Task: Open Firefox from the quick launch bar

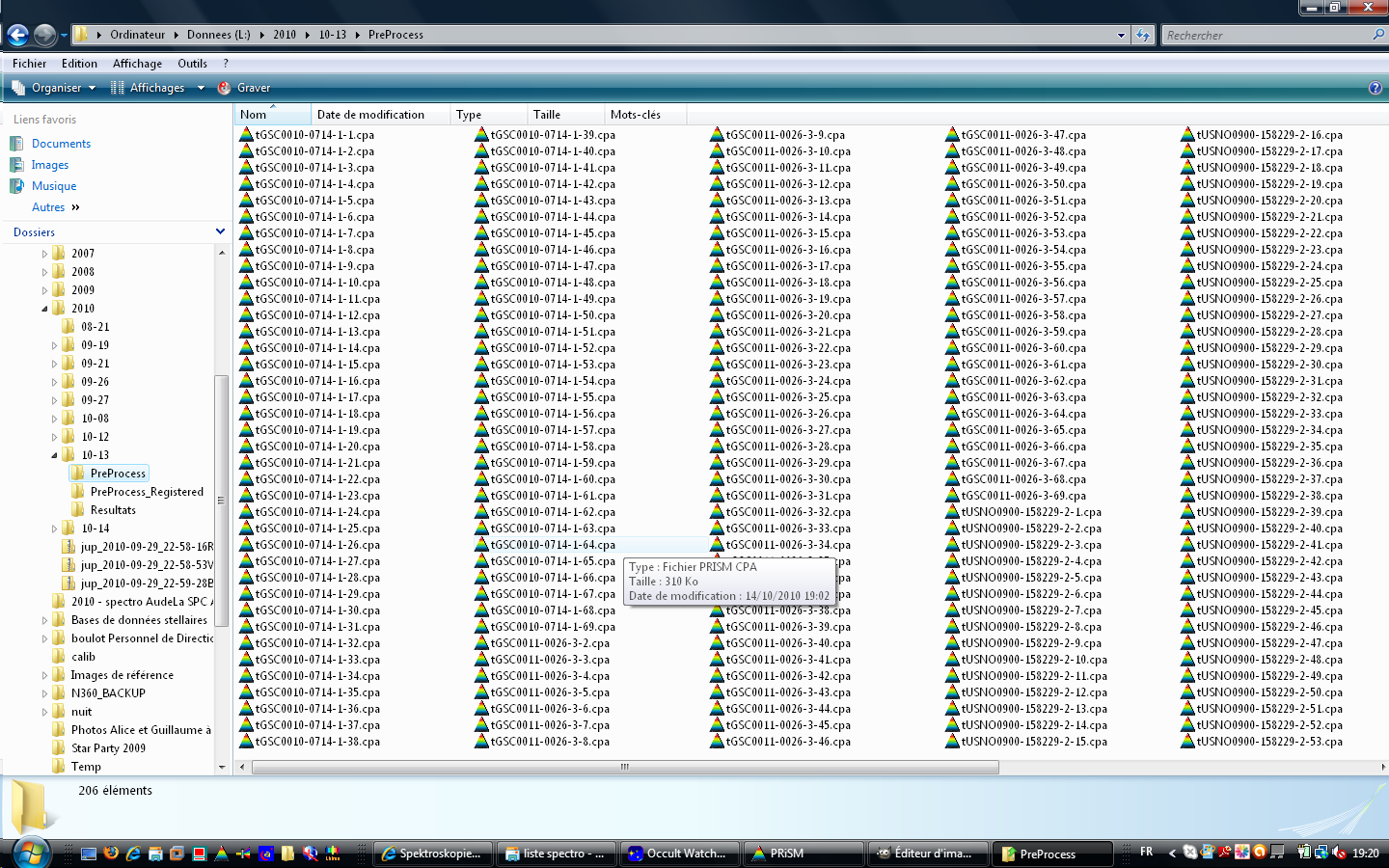Action: pos(111,854)
